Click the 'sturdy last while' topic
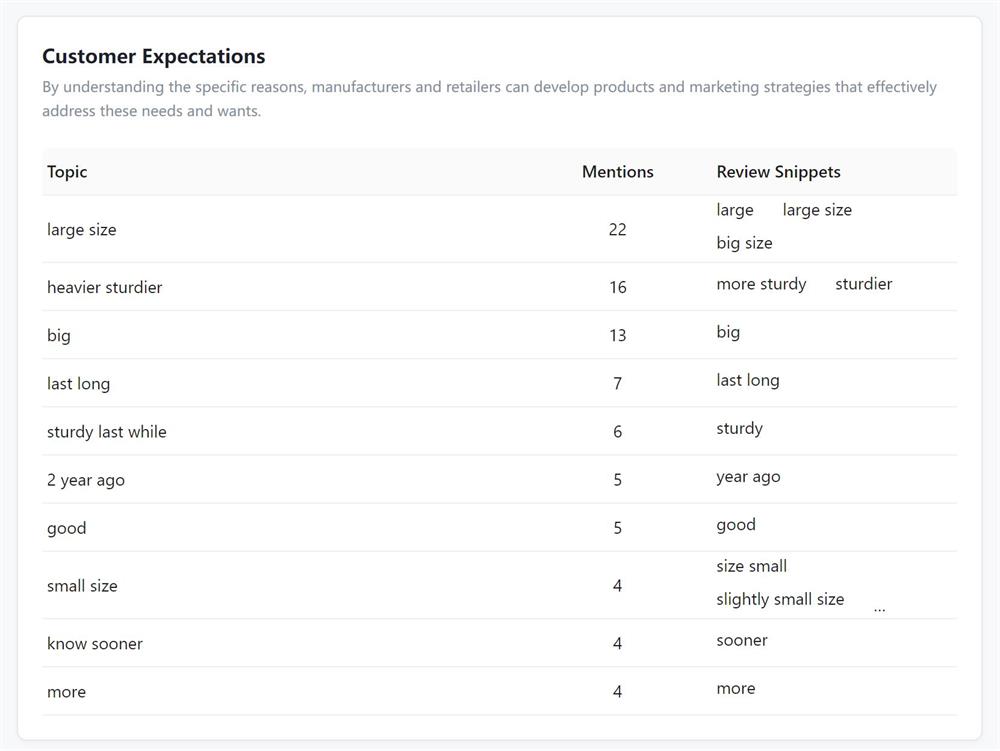This screenshot has width=1000, height=751. [107, 432]
